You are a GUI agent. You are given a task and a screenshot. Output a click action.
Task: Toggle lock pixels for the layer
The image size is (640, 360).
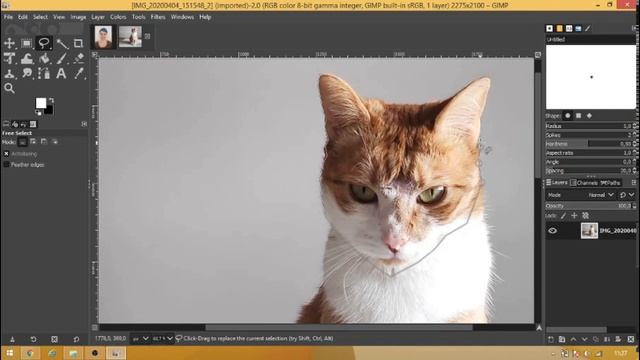563,216
